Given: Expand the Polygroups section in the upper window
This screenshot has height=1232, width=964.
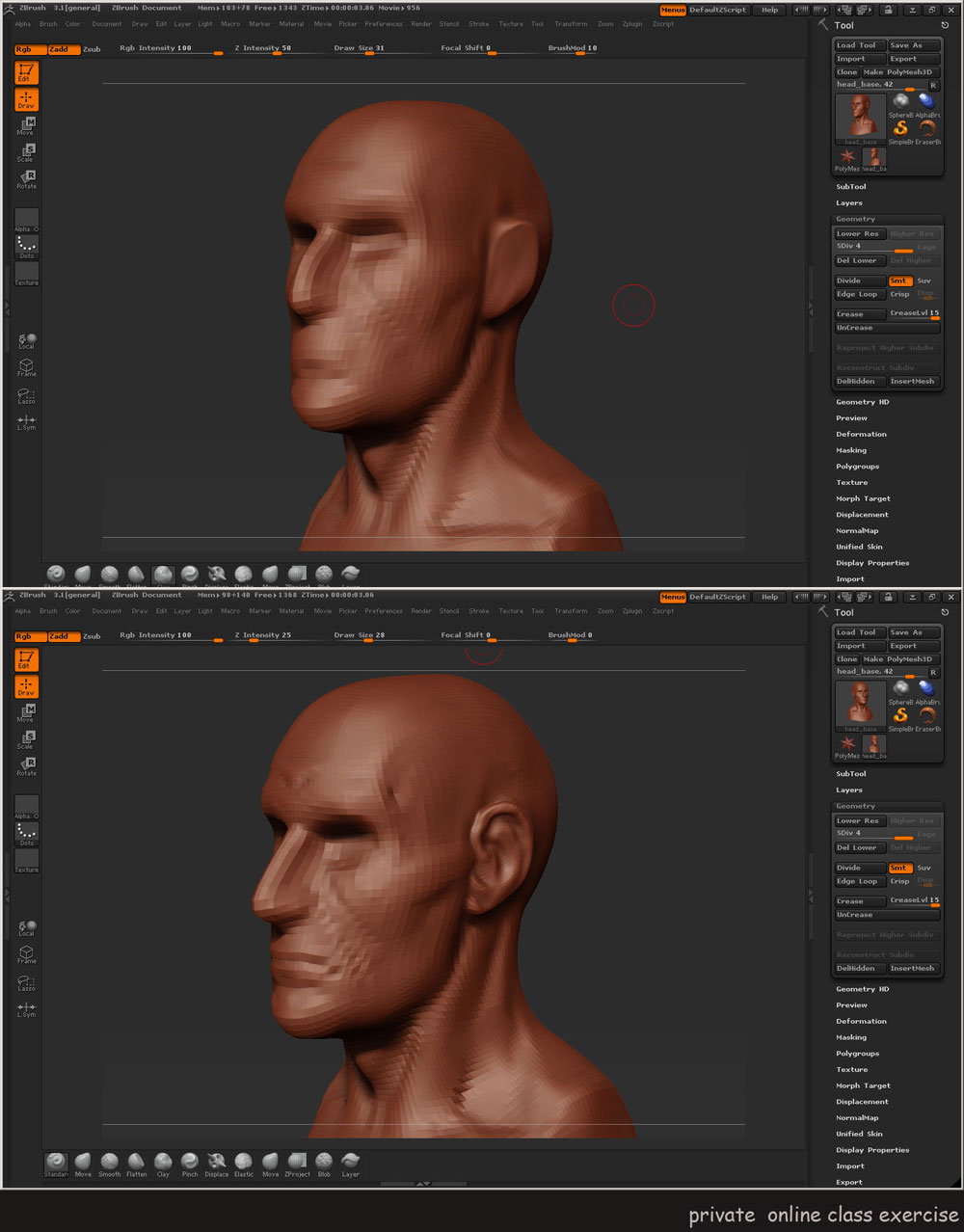Looking at the screenshot, I should 857,467.
